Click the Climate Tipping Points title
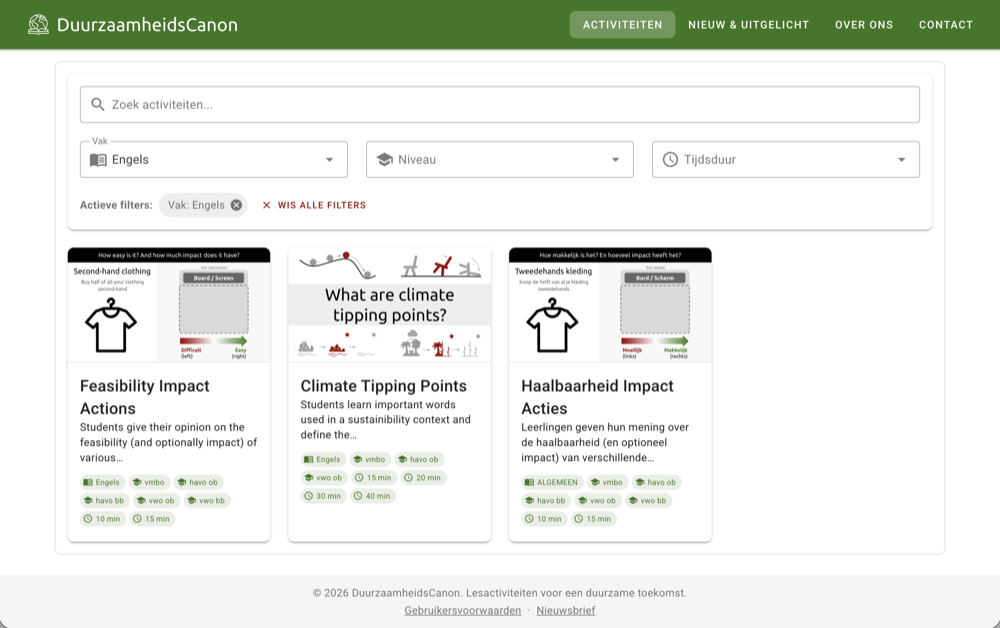Screen dimensions: 1000x628 pyautogui.click(x=383, y=386)
